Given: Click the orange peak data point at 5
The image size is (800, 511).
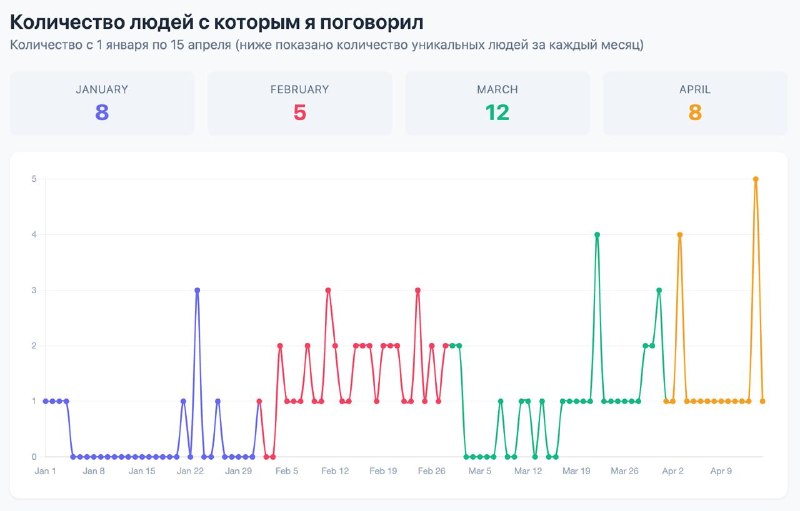Looking at the screenshot, I should 756,179.
